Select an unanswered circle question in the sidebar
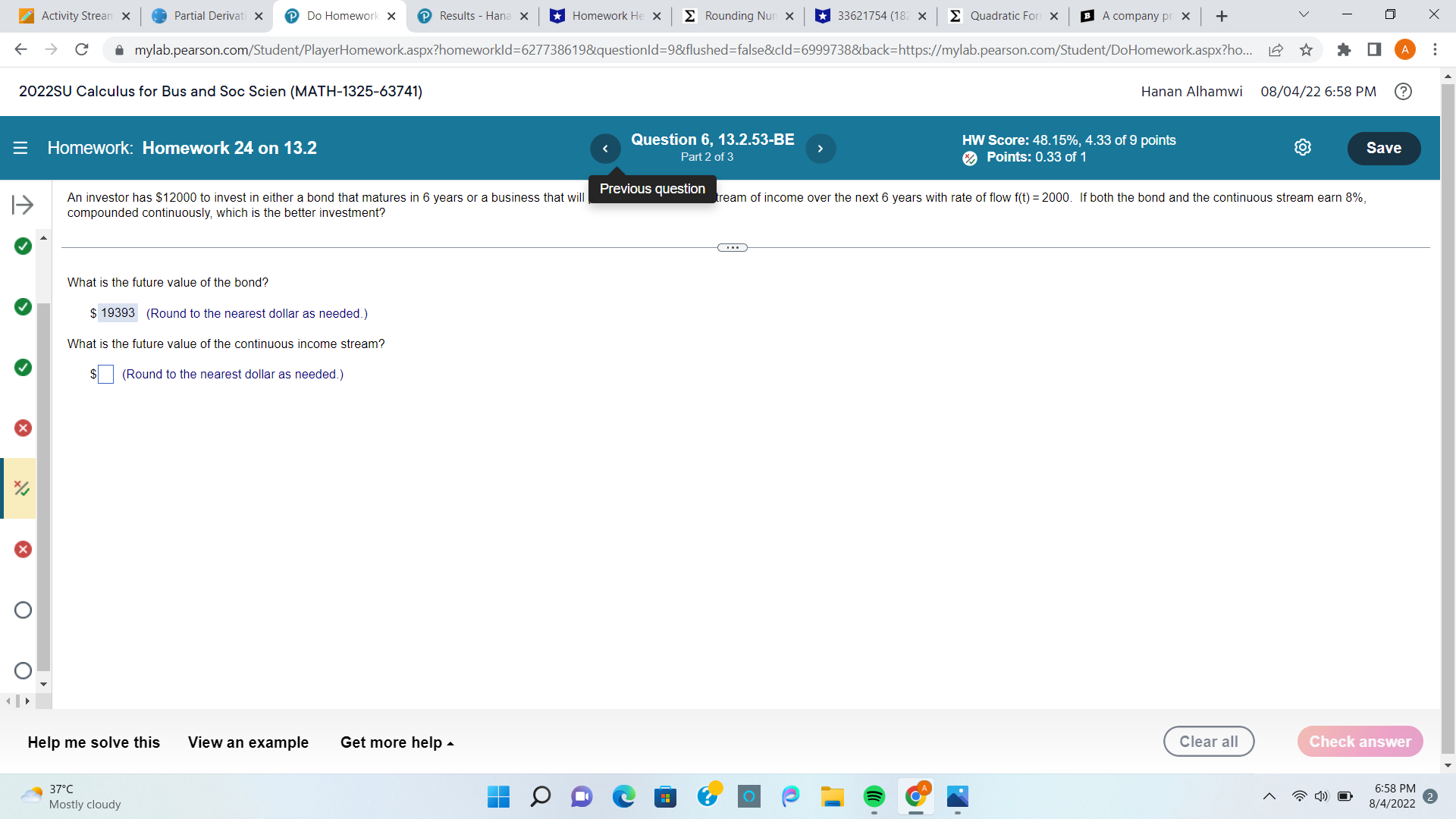The width and height of the screenshot is (1456, 819). (22, 609)
